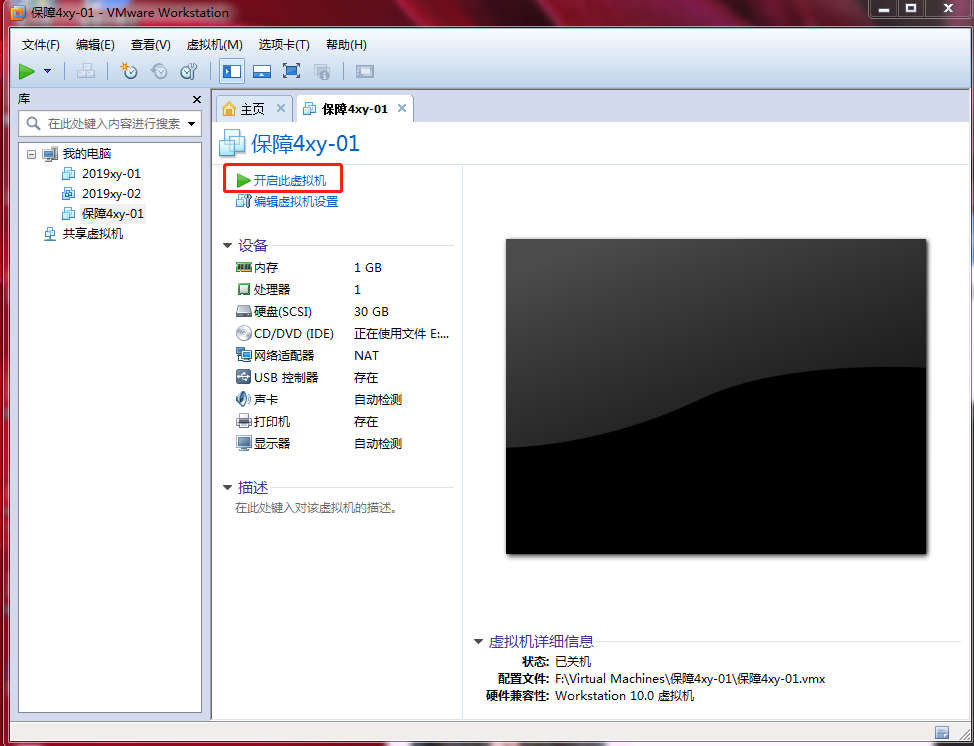Click the 打印机 device row
This screenshot has height=746, width=974.
coord(343,422)
